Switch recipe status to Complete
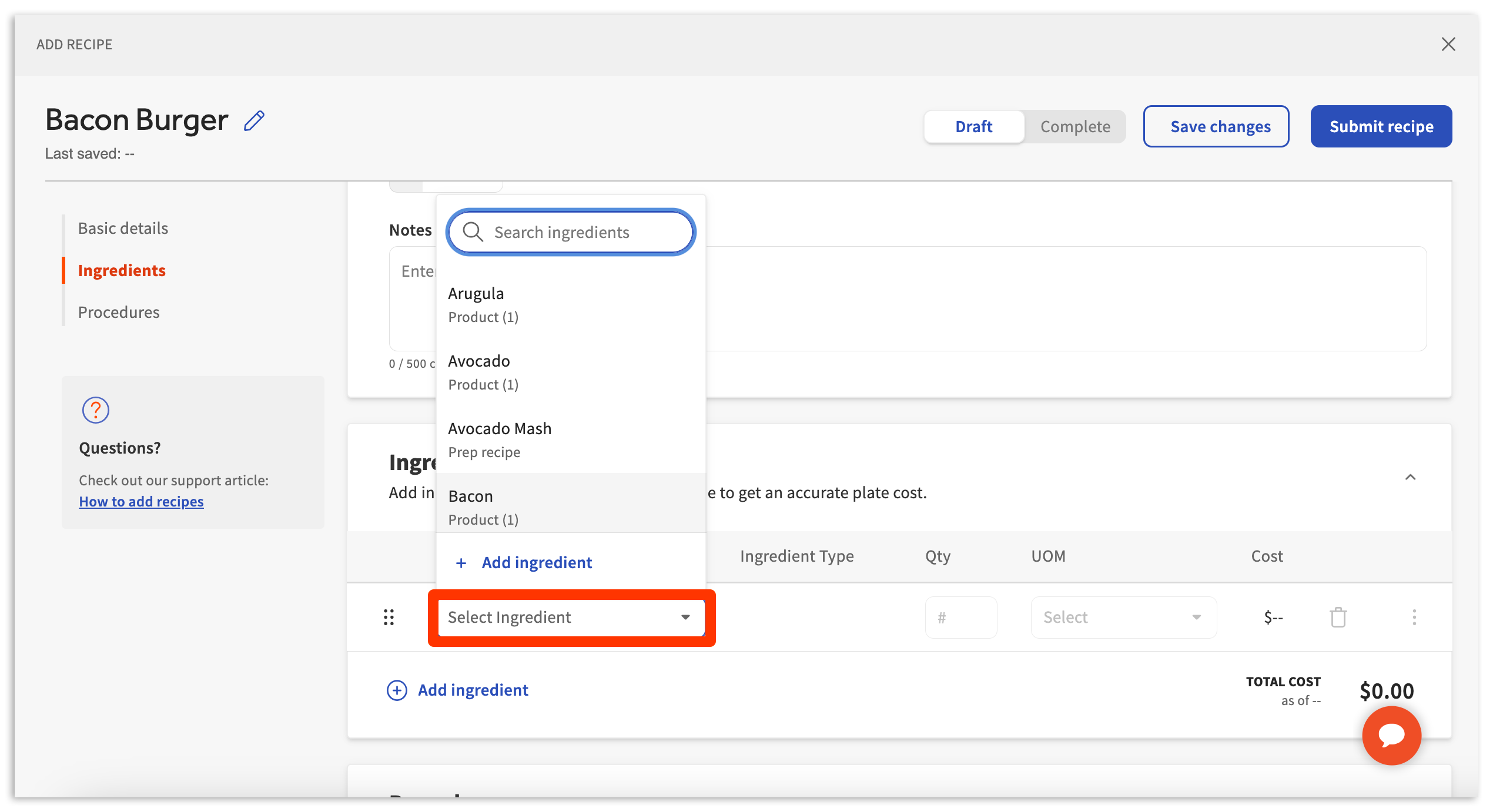This screenshot has width=1493, height=812. point(1074,126)
